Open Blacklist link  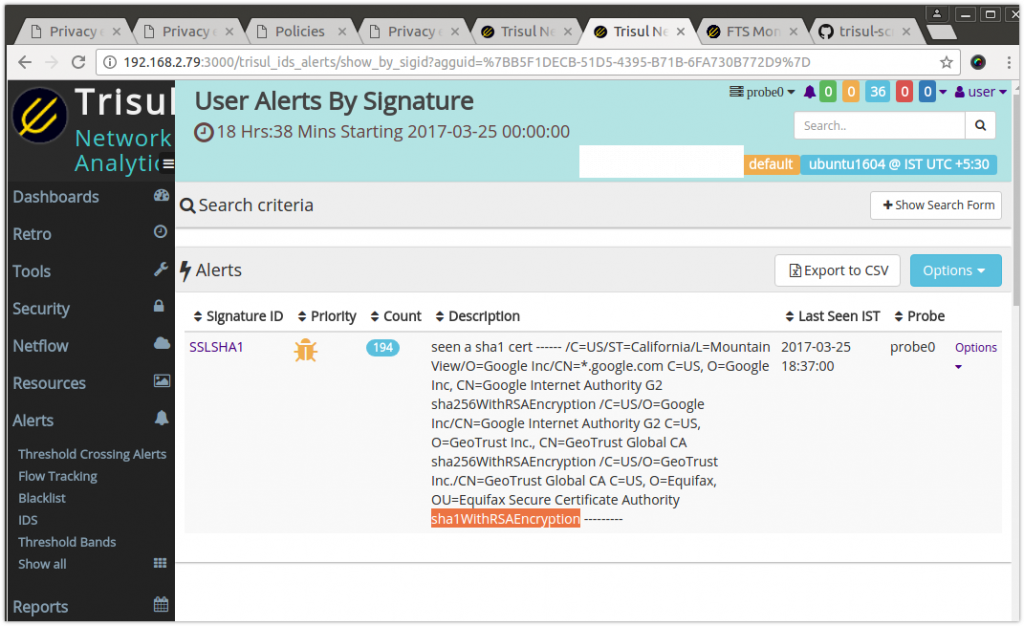click(42, 498)
